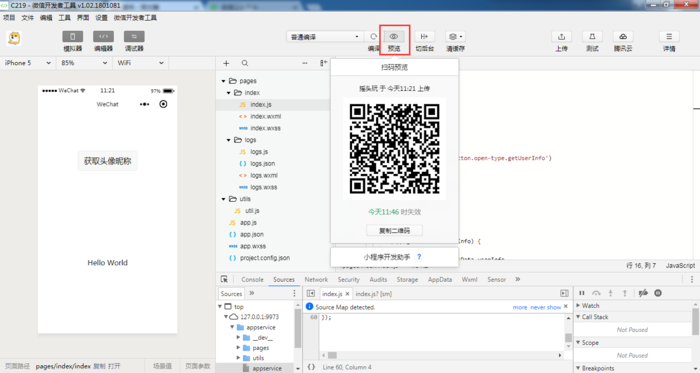The height and width of the screenshot is (373, 700).
Task: Switch to the AppData tab
Action: pos(440,279)
